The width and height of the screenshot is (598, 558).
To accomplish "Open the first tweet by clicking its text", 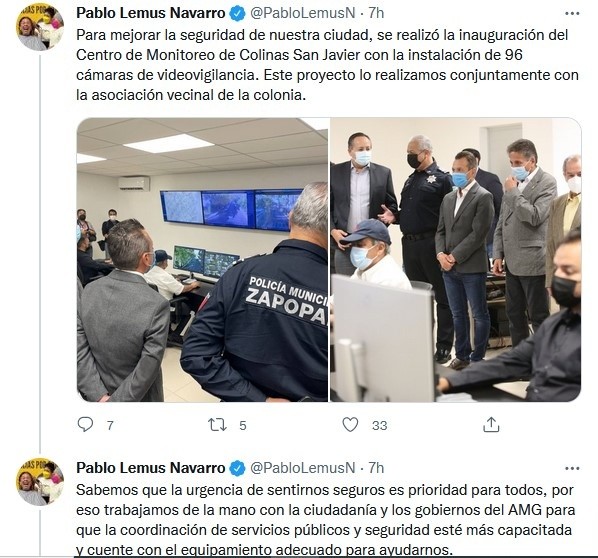I will [327, 65].
